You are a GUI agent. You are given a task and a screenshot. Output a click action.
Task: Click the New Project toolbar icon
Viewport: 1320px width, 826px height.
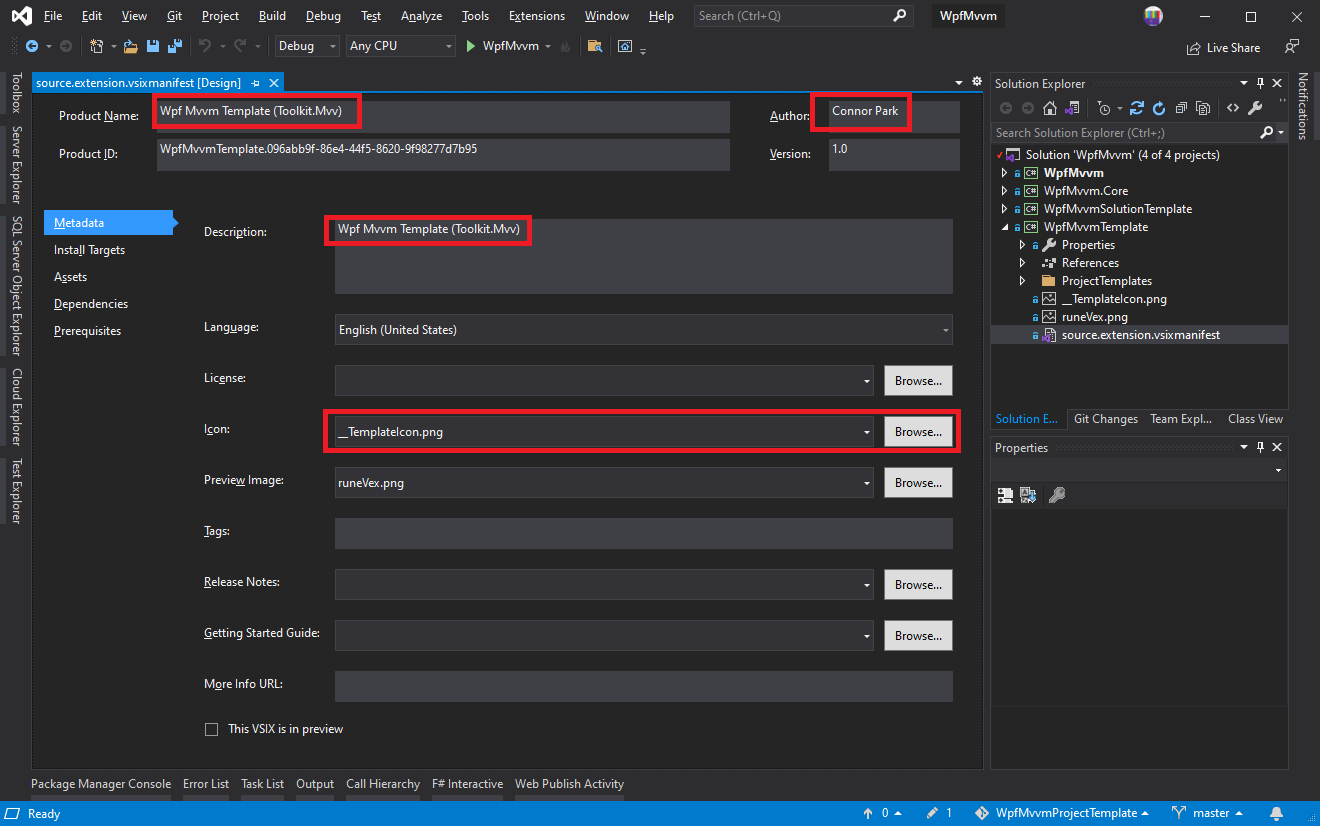(96, 46)
